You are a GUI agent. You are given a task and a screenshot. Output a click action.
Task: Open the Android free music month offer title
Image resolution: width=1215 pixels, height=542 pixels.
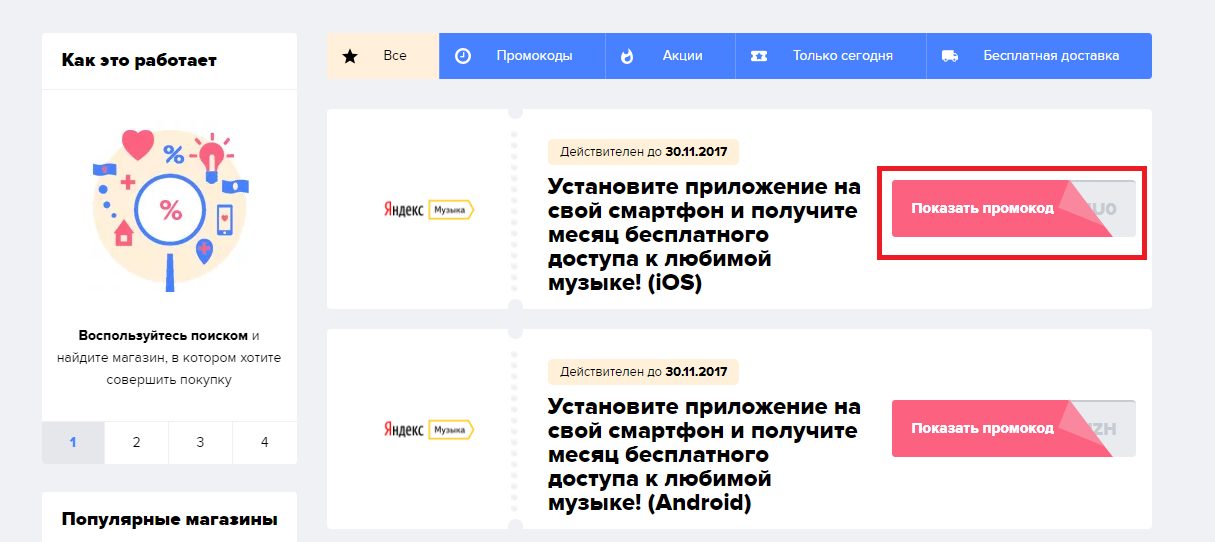pos(703,455)
